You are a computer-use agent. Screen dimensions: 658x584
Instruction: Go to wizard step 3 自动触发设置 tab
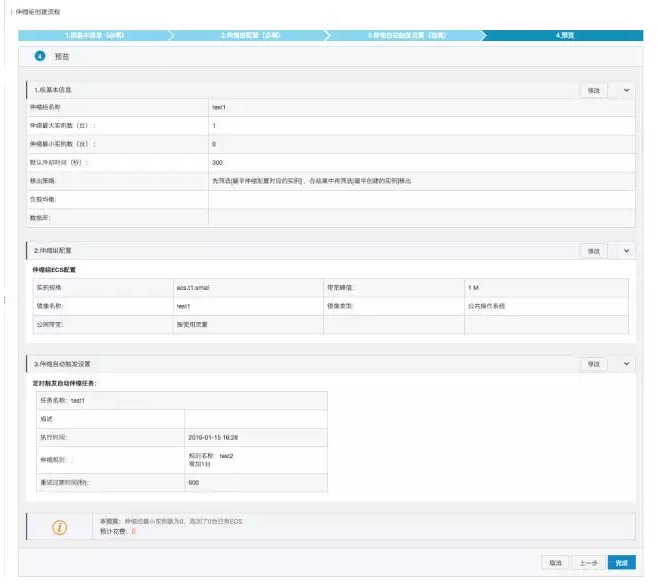tap(404, 35)
